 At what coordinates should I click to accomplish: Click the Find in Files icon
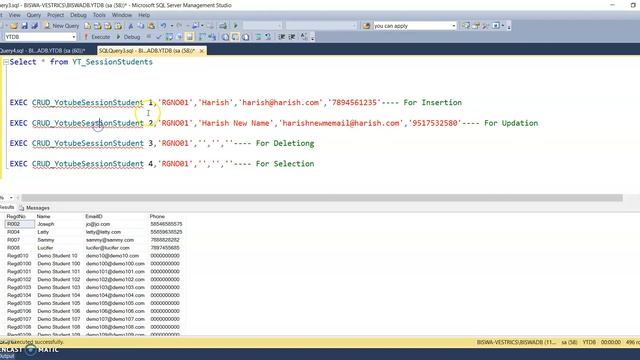click(366, 26)
